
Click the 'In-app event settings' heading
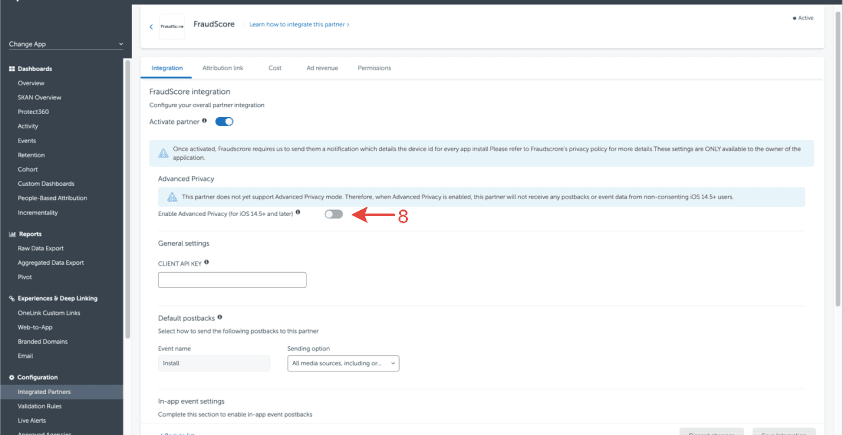191,401
